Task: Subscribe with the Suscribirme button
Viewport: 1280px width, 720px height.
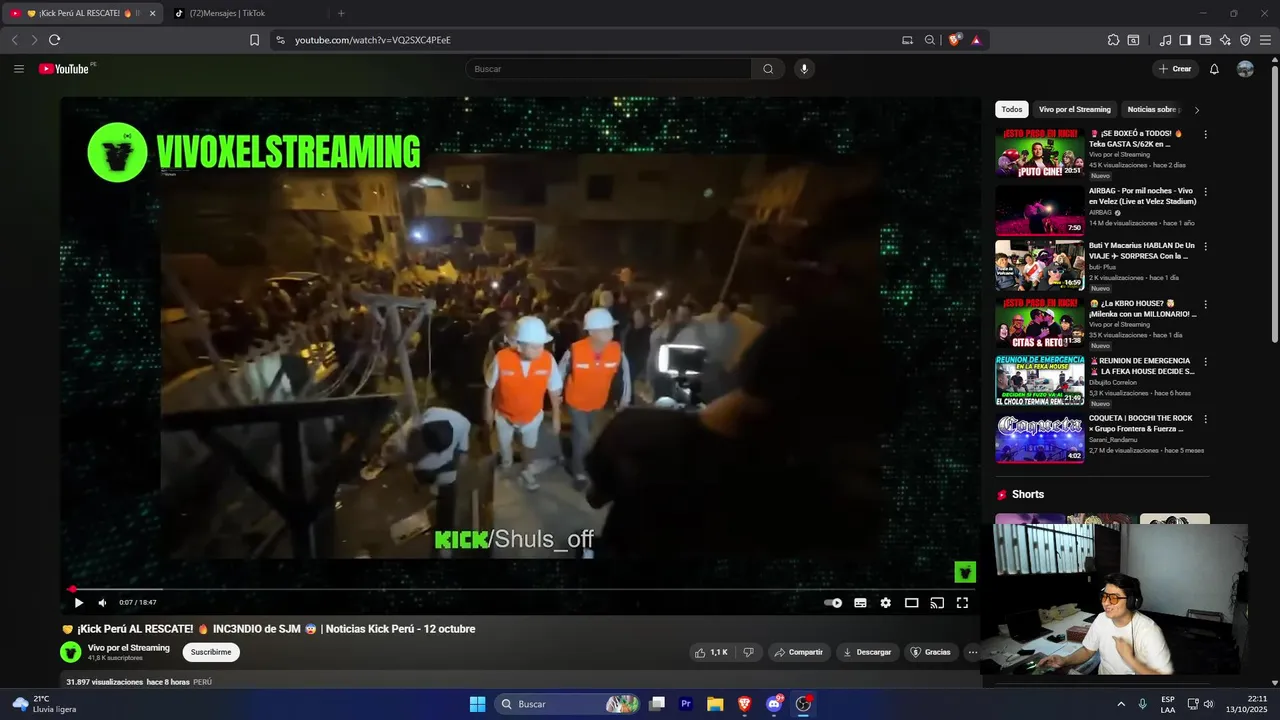Action: coord(211,652)
